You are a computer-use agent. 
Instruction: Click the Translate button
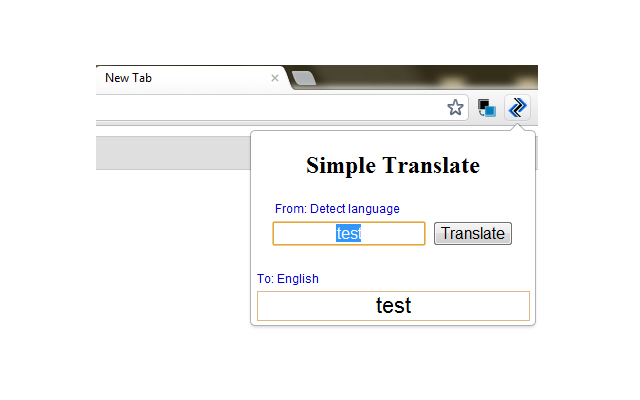[x=473, y=233]
